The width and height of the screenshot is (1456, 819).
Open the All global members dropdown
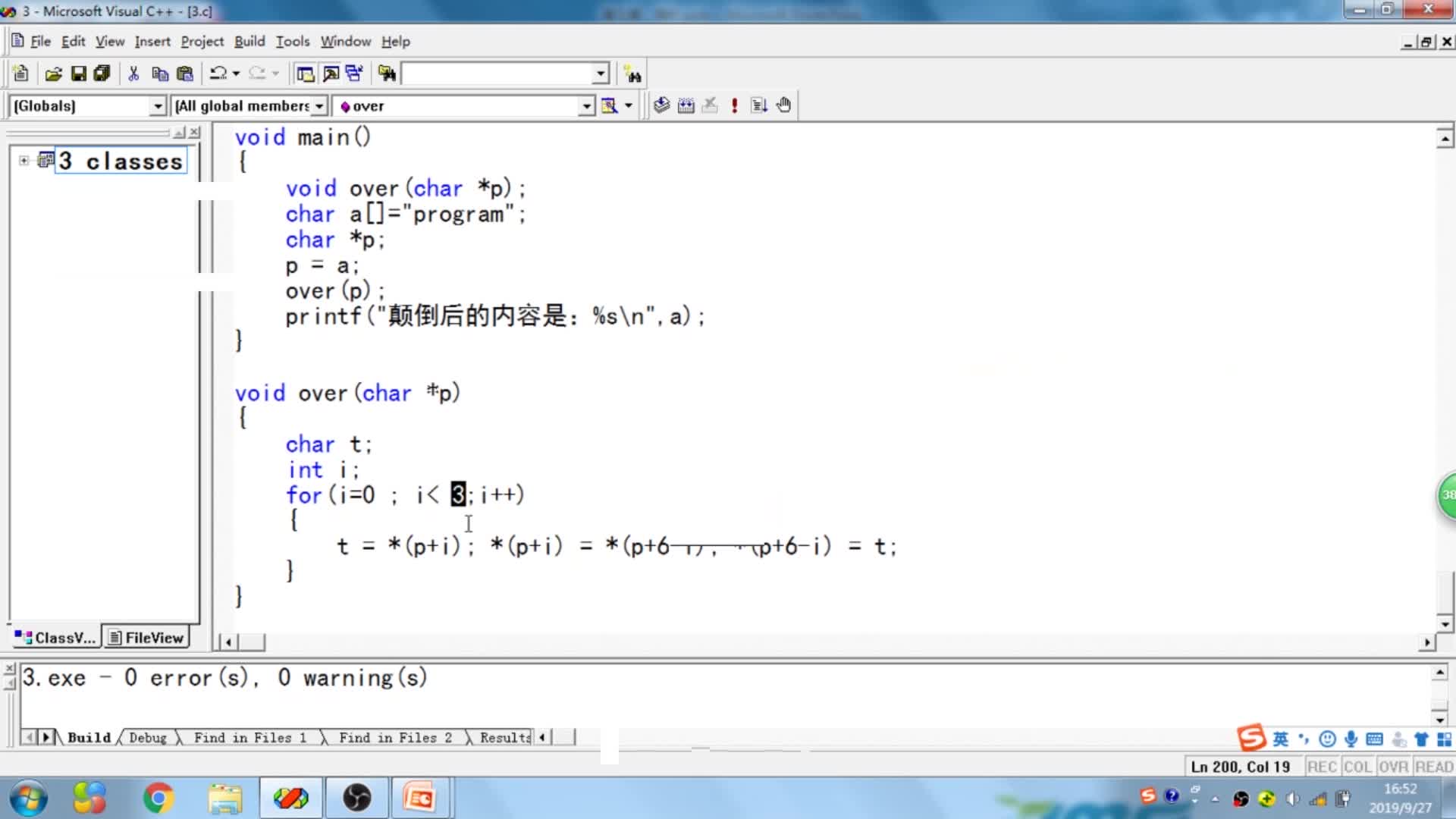click(319, 106)
